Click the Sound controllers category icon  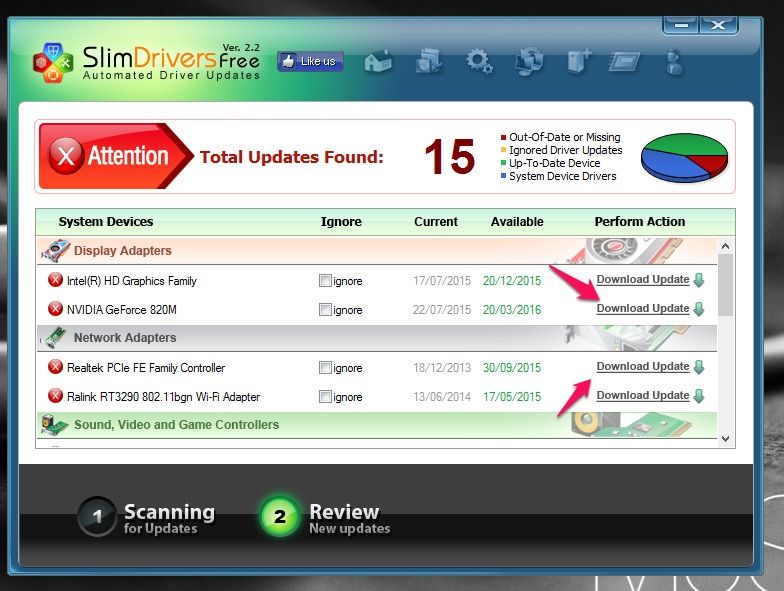point(54,425)
